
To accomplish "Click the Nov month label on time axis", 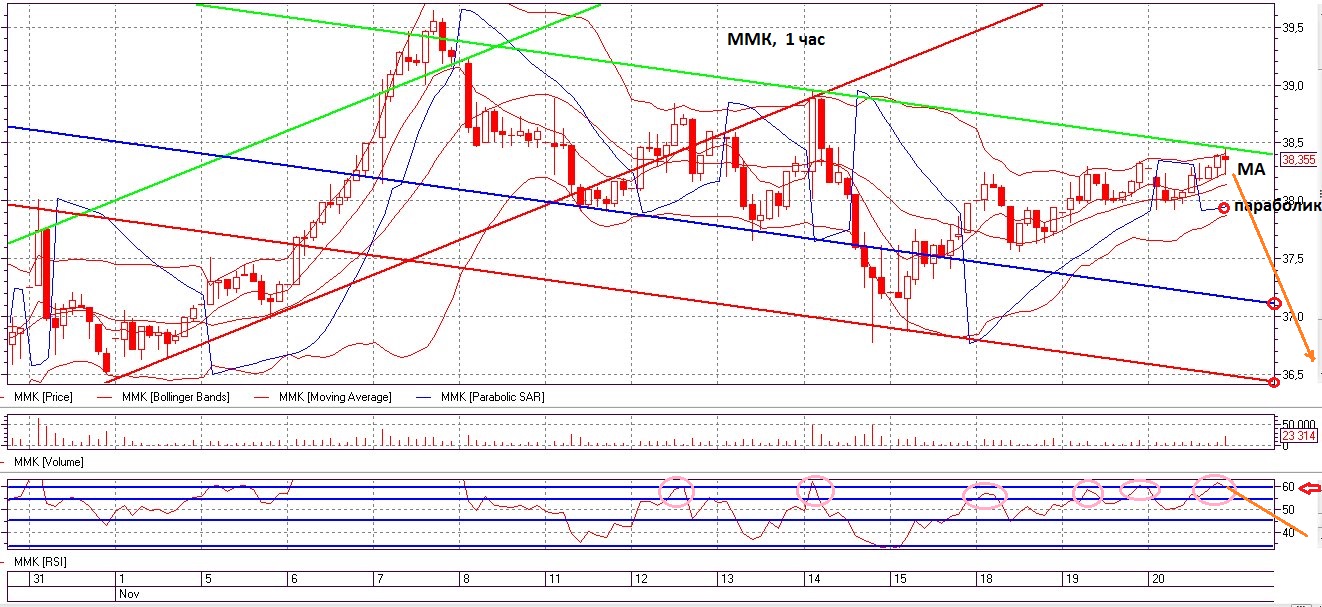I will coord(129,592).
